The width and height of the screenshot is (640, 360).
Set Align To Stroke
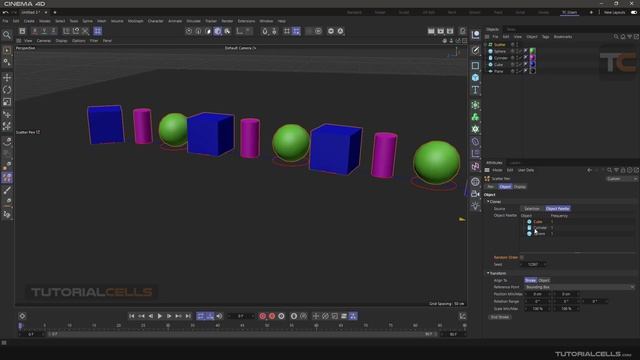(x=531, y=280)
